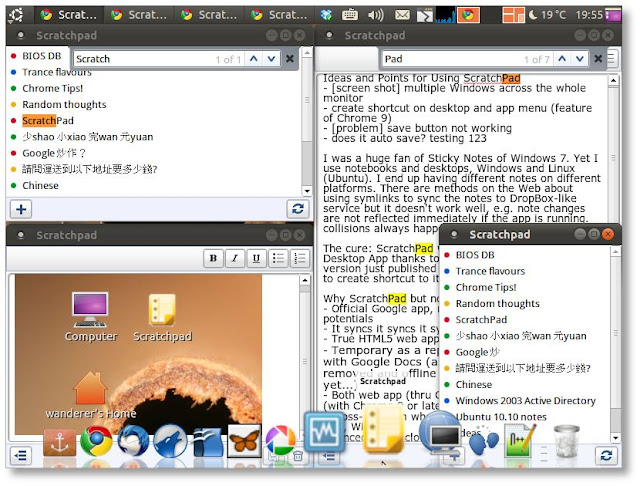
Task: Open "Chinese" note in the top-left window
Action: pos(40,186)
